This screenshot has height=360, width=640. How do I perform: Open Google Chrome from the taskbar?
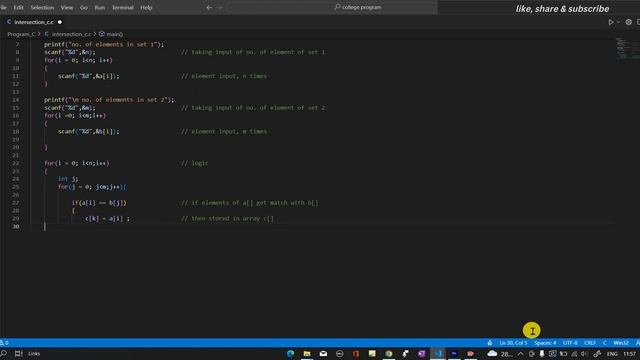[x=389, y=353]
